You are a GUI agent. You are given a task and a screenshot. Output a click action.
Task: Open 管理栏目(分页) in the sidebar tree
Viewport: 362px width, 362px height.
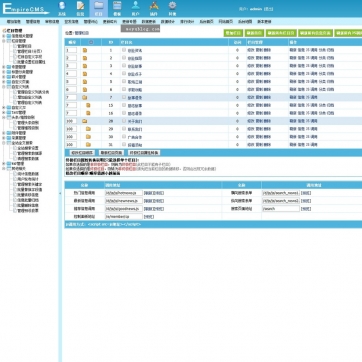[30, 51]
